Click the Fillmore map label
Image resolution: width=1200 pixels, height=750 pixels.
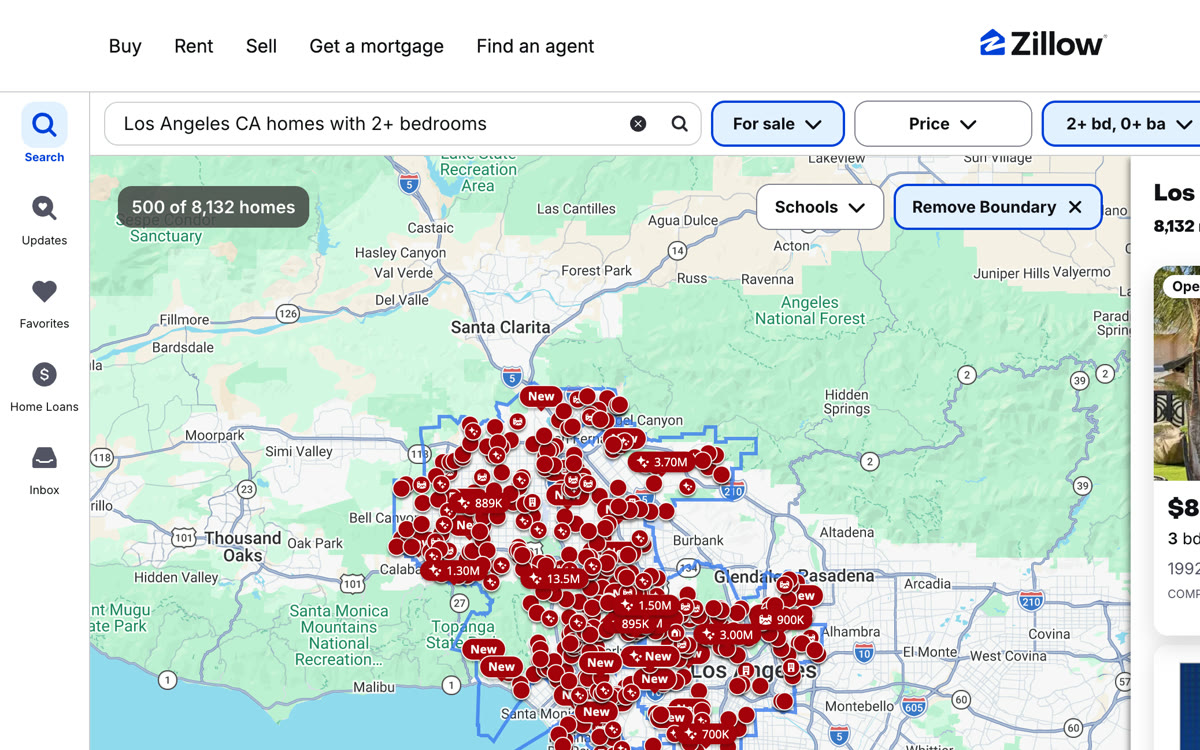coord(184,320)
